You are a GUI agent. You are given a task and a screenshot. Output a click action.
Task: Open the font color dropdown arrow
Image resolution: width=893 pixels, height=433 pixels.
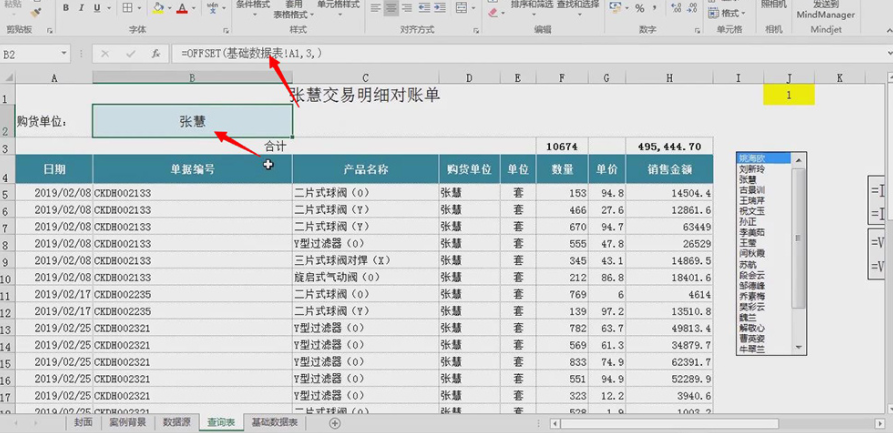click(194, 8)
